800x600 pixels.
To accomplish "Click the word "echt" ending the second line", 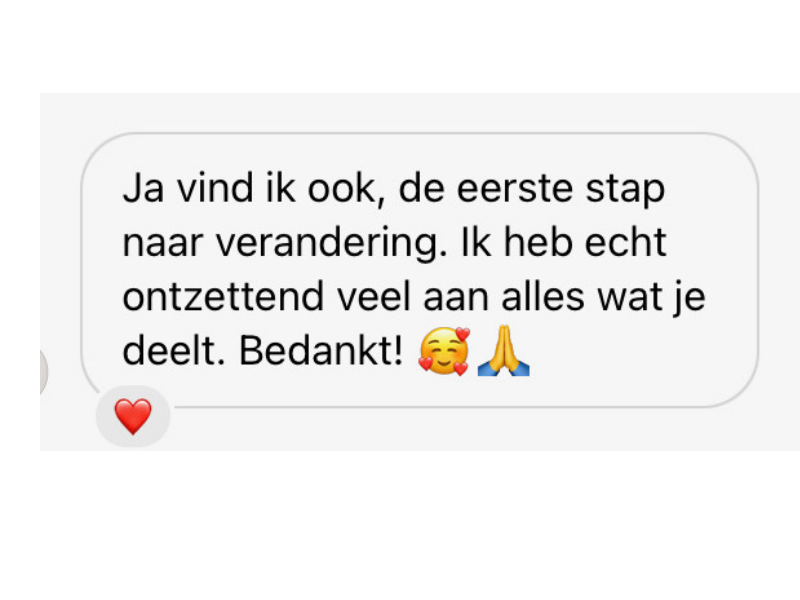I will (626, 243).
